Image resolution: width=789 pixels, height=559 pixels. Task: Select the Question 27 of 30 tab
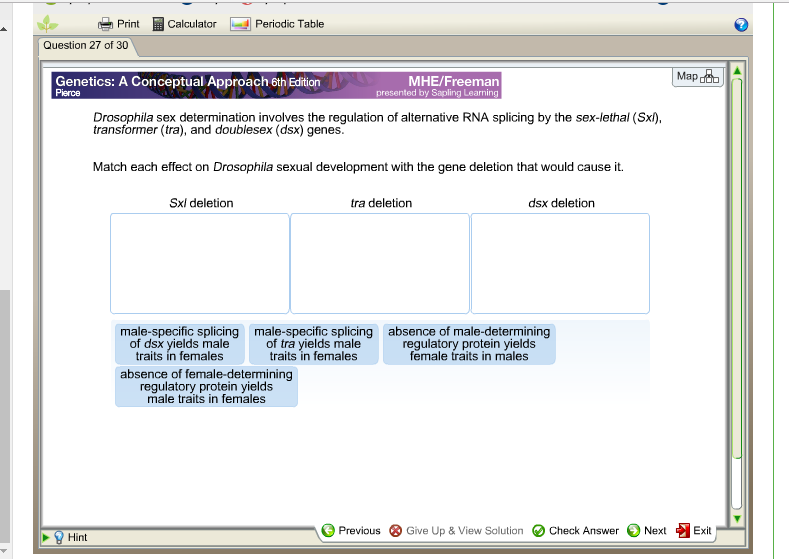[86, 45]
